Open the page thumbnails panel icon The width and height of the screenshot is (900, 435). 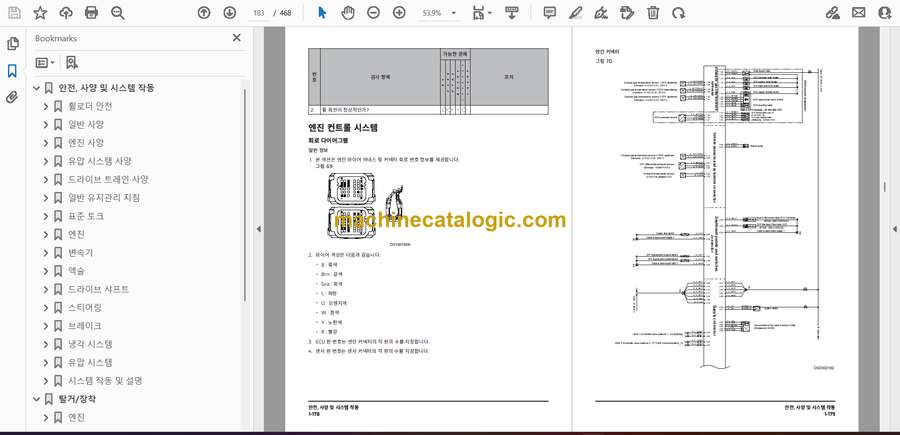click(13, 44)
